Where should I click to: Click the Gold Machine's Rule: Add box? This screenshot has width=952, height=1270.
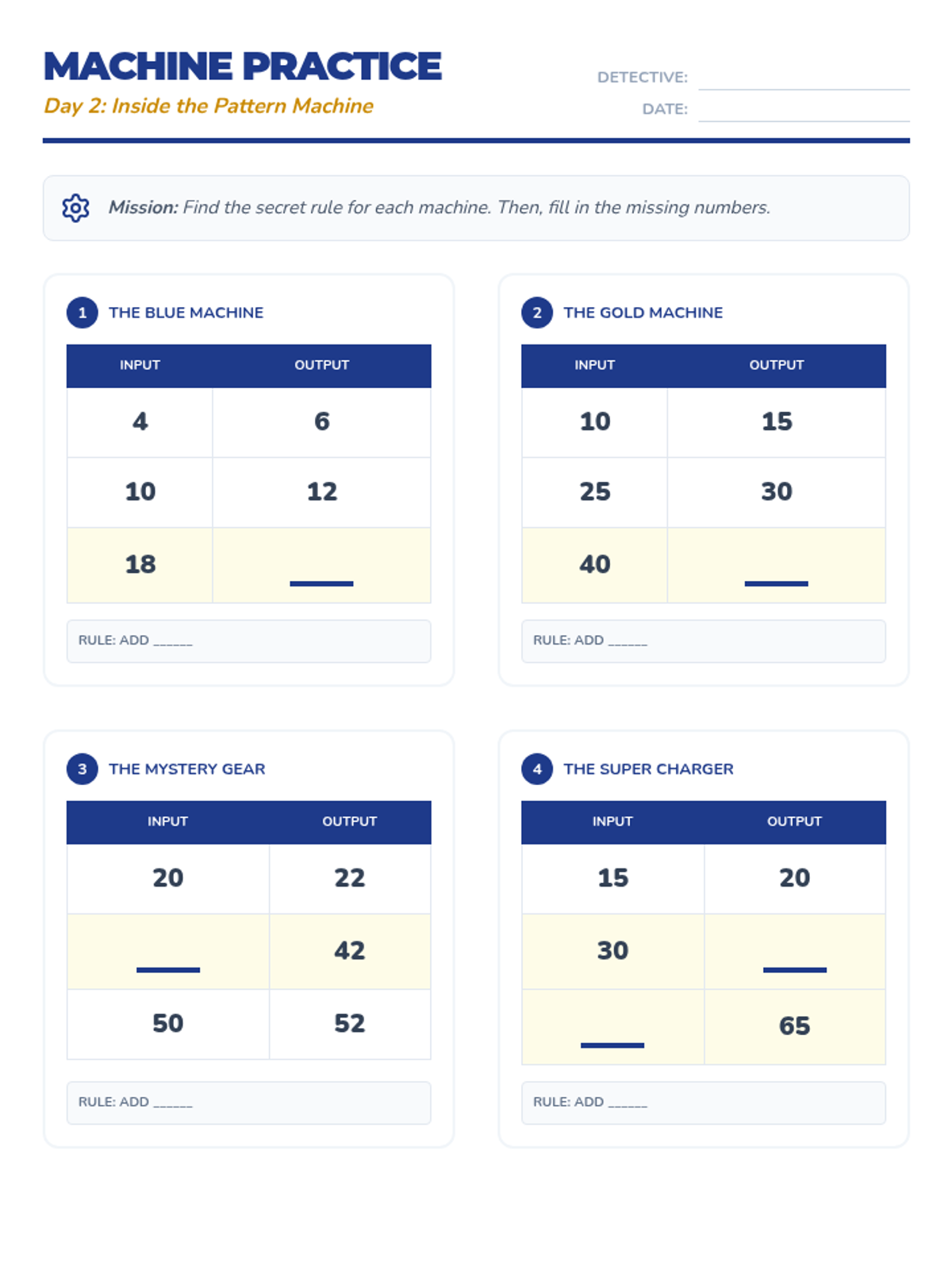pyautogui.click(x=703, y=641)
